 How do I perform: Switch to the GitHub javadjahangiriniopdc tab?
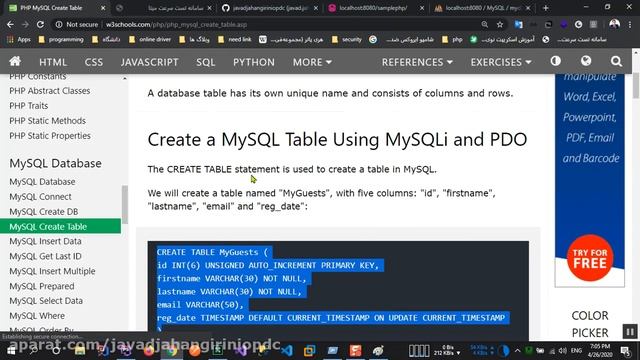[269, 8]
